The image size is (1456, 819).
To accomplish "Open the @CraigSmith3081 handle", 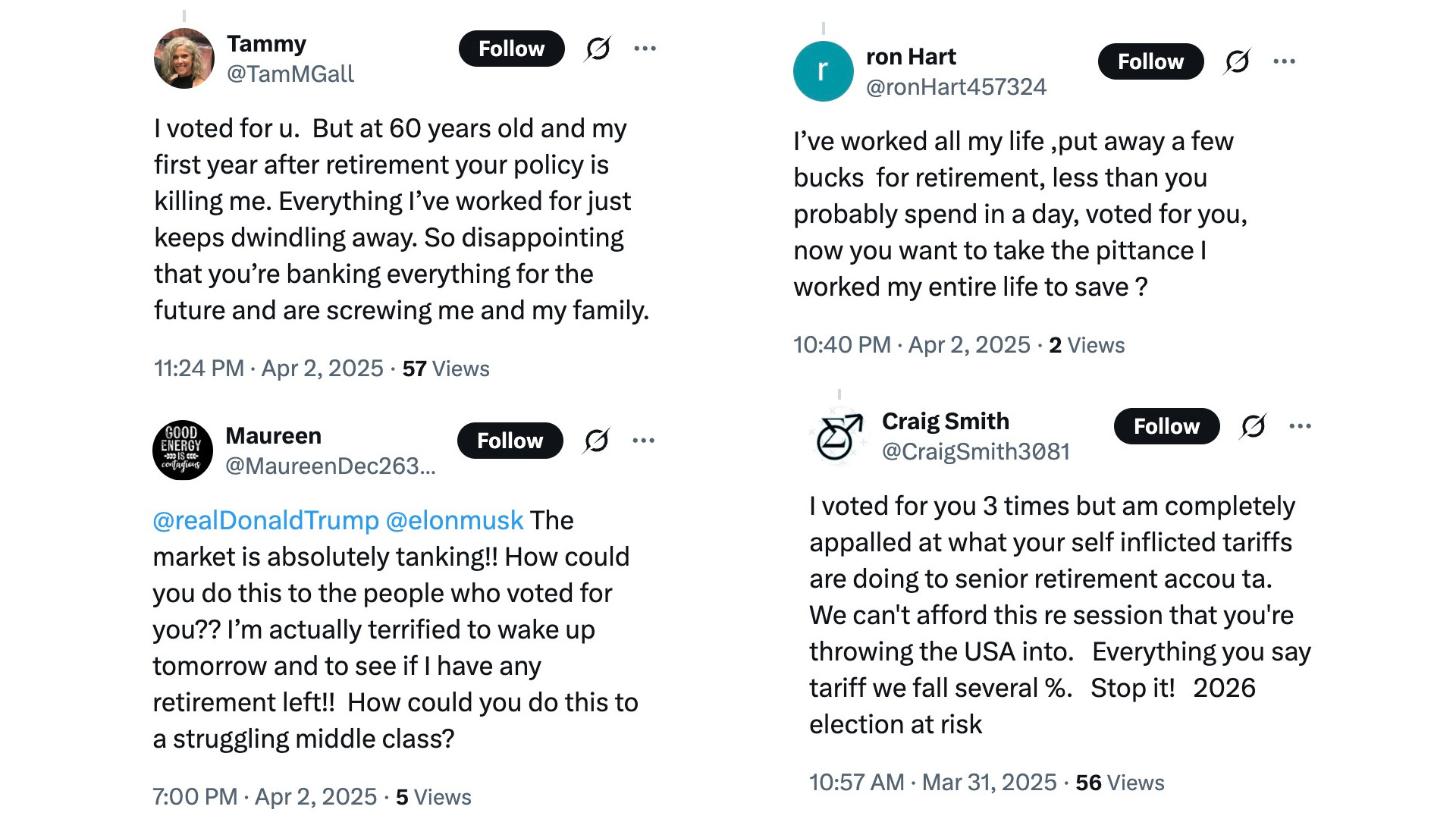I will coord(976,452).
